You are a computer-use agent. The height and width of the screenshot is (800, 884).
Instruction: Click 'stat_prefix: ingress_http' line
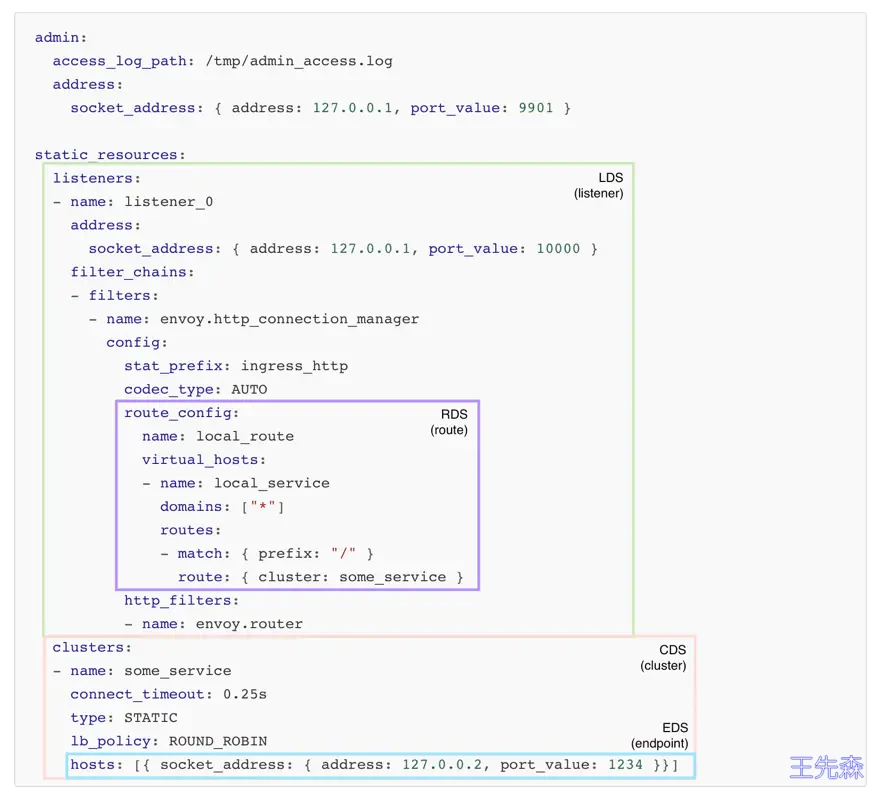pyautogui.click(x=236, y=366)
